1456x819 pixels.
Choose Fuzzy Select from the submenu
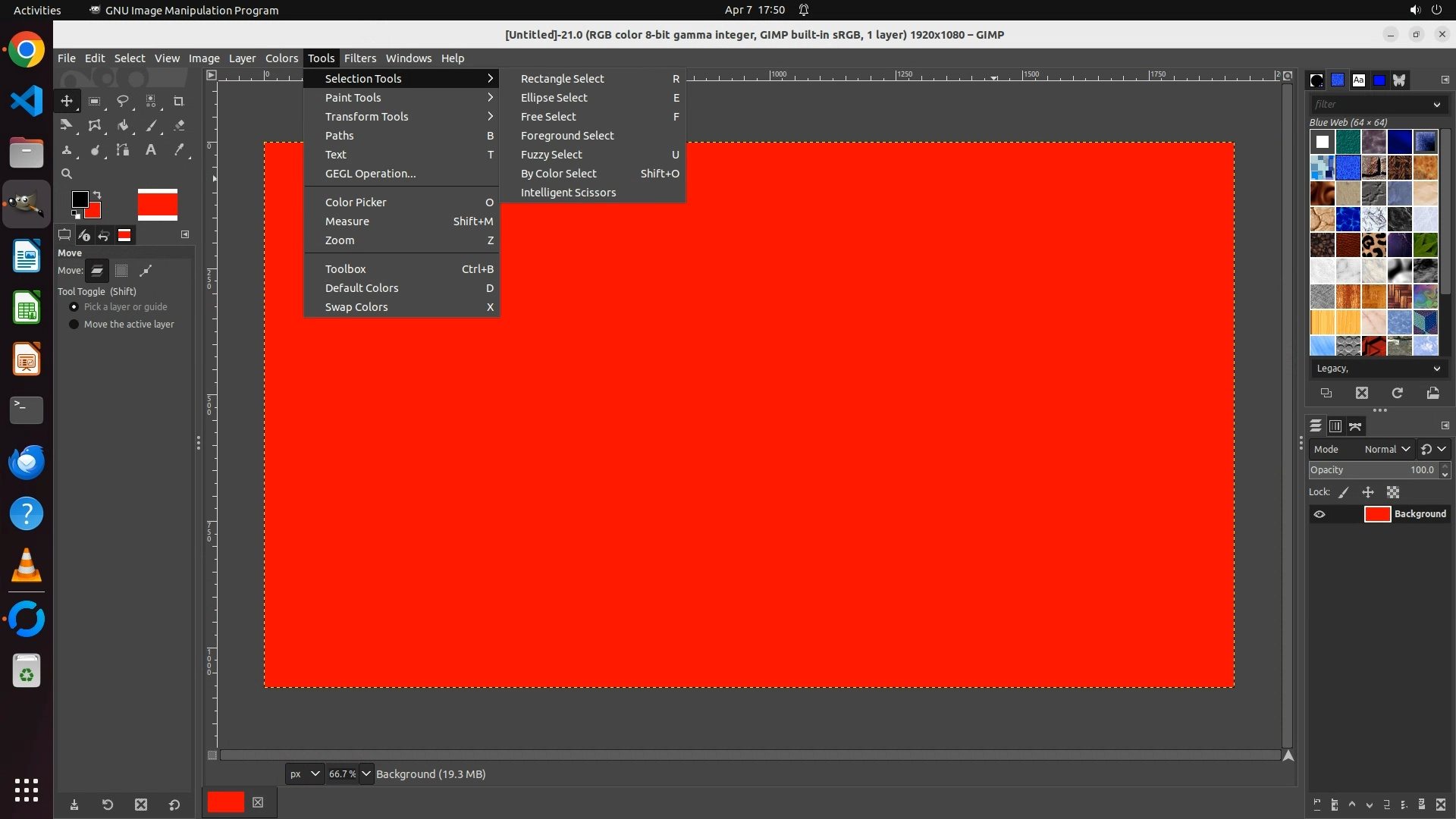point(551,155)
